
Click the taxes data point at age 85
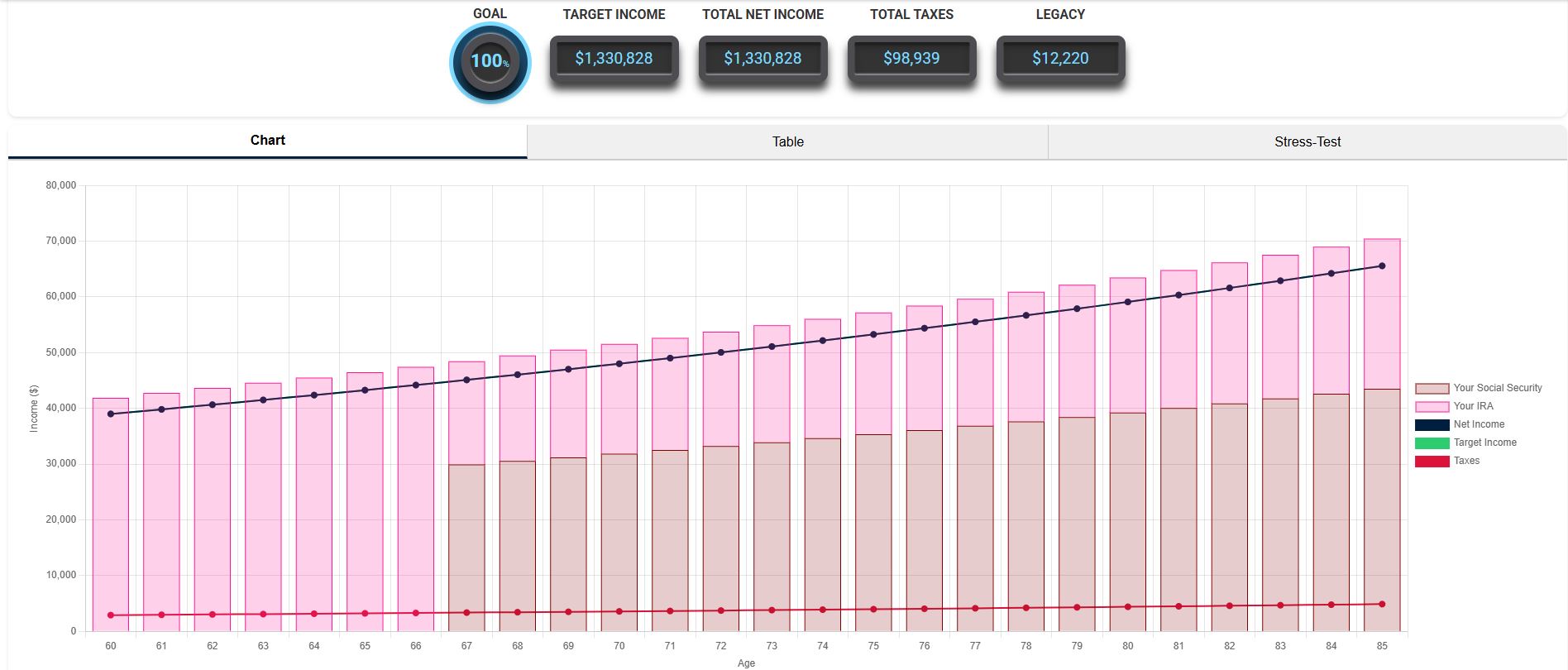(1382, 605)
